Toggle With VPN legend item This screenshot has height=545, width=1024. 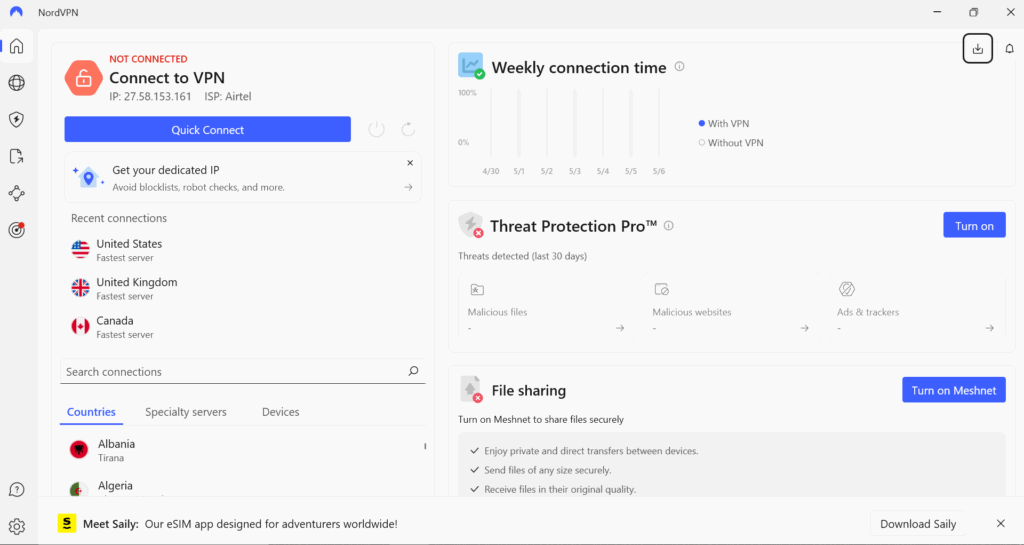[724, 123]
